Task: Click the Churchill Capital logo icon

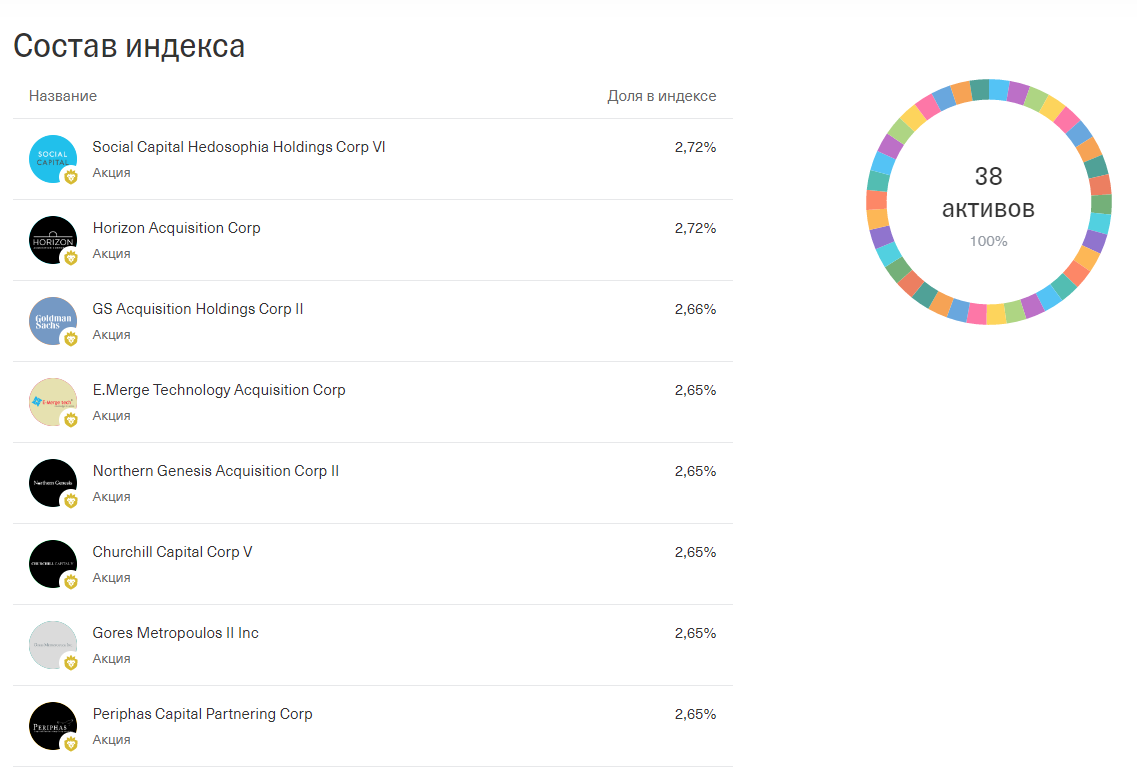Action: (x=53, y=564)
